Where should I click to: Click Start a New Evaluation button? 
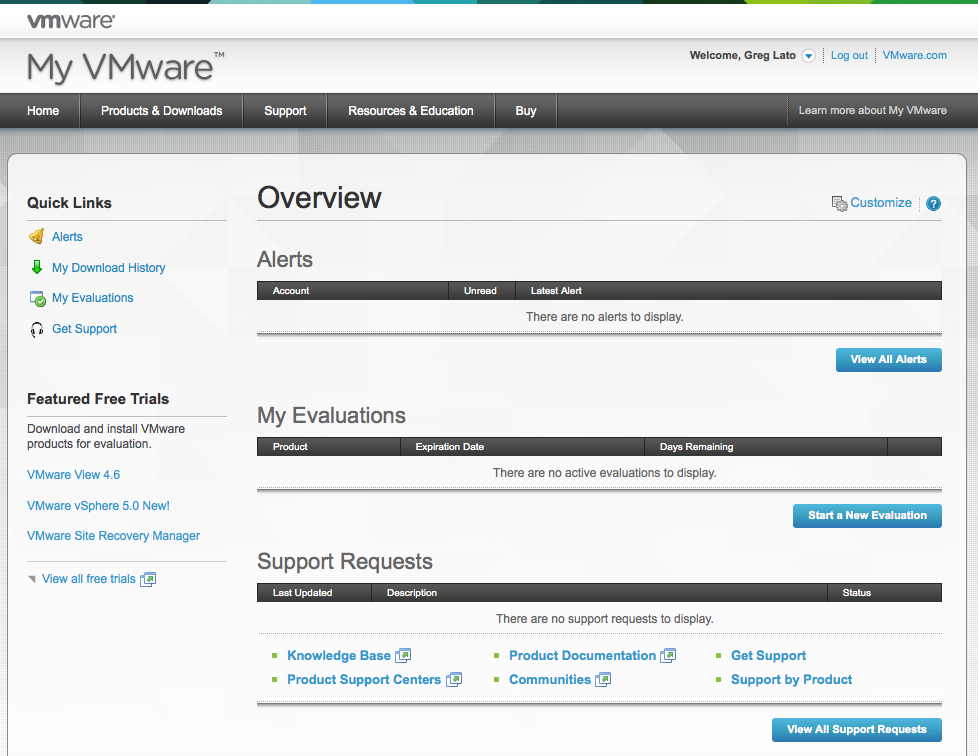click(868, 516)
